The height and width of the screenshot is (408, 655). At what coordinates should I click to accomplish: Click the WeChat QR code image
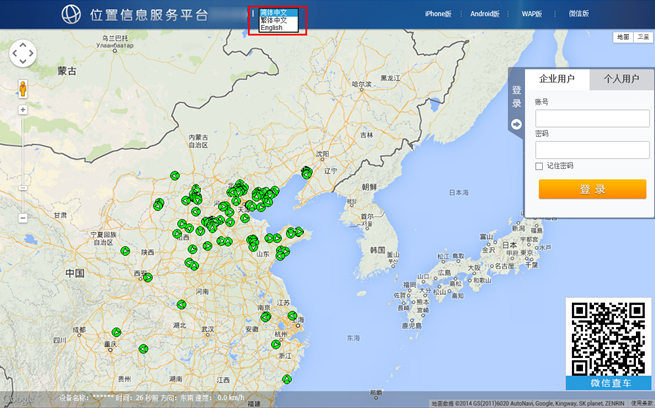[x=609, y=337]
